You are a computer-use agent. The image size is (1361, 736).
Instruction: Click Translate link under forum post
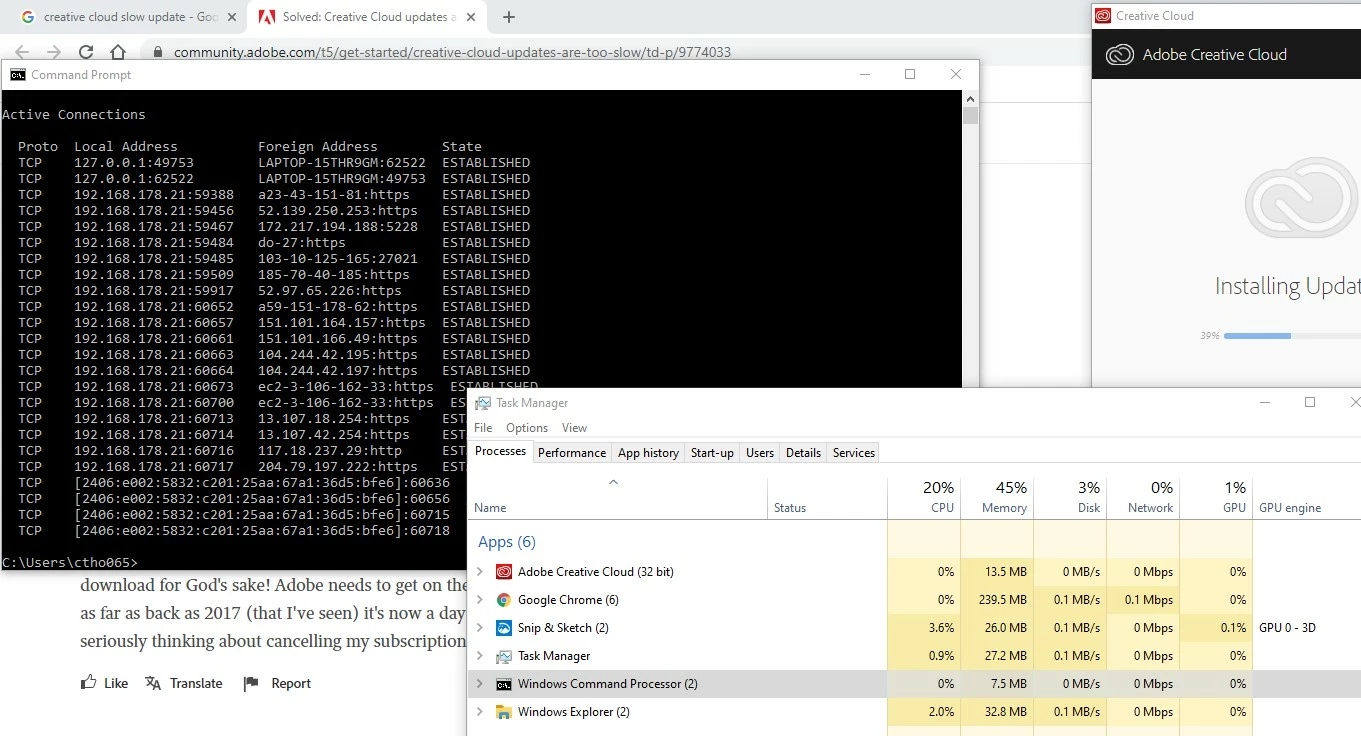coord(196,683)
